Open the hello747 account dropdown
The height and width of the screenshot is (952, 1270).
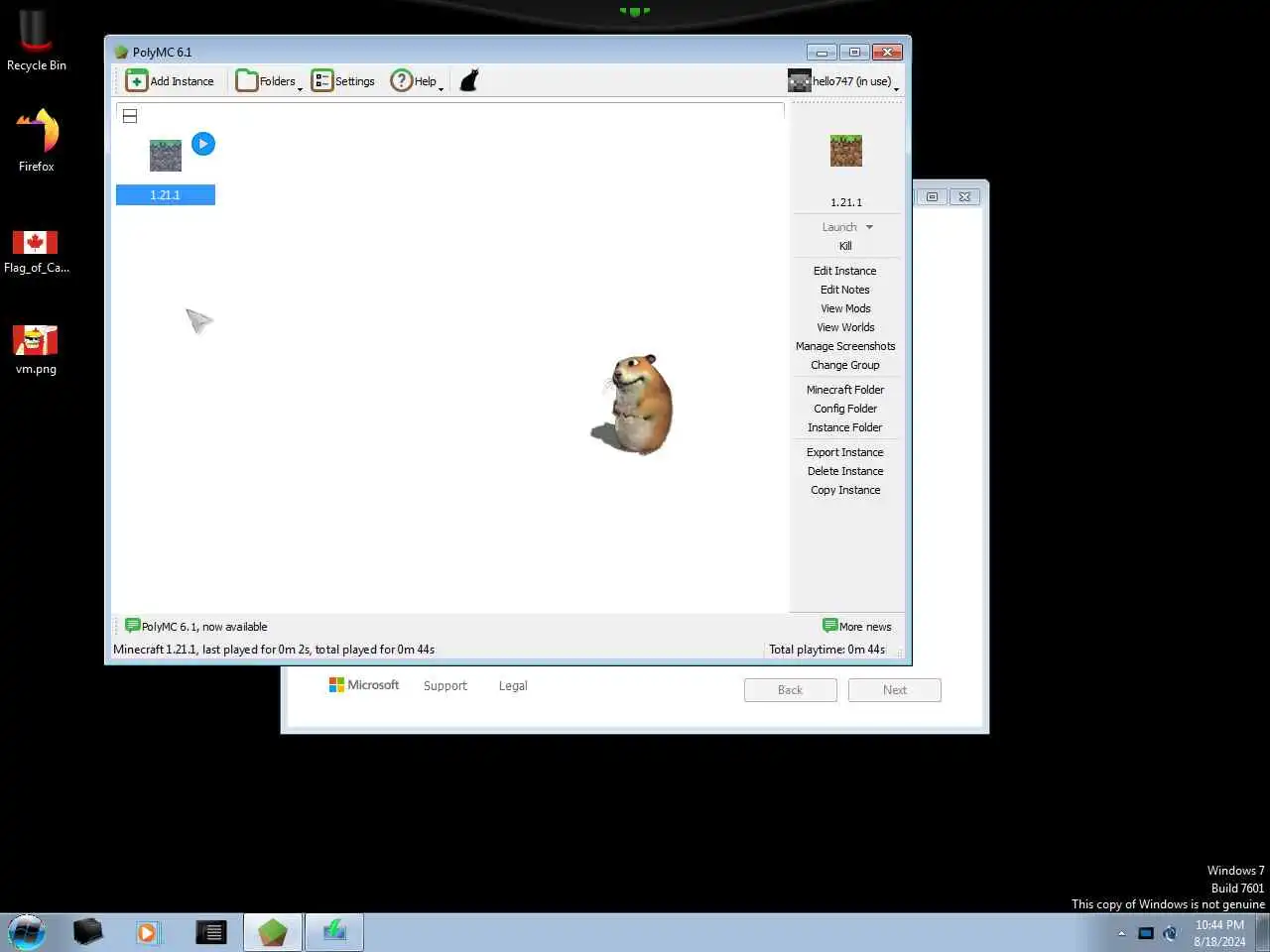(843, 81)
